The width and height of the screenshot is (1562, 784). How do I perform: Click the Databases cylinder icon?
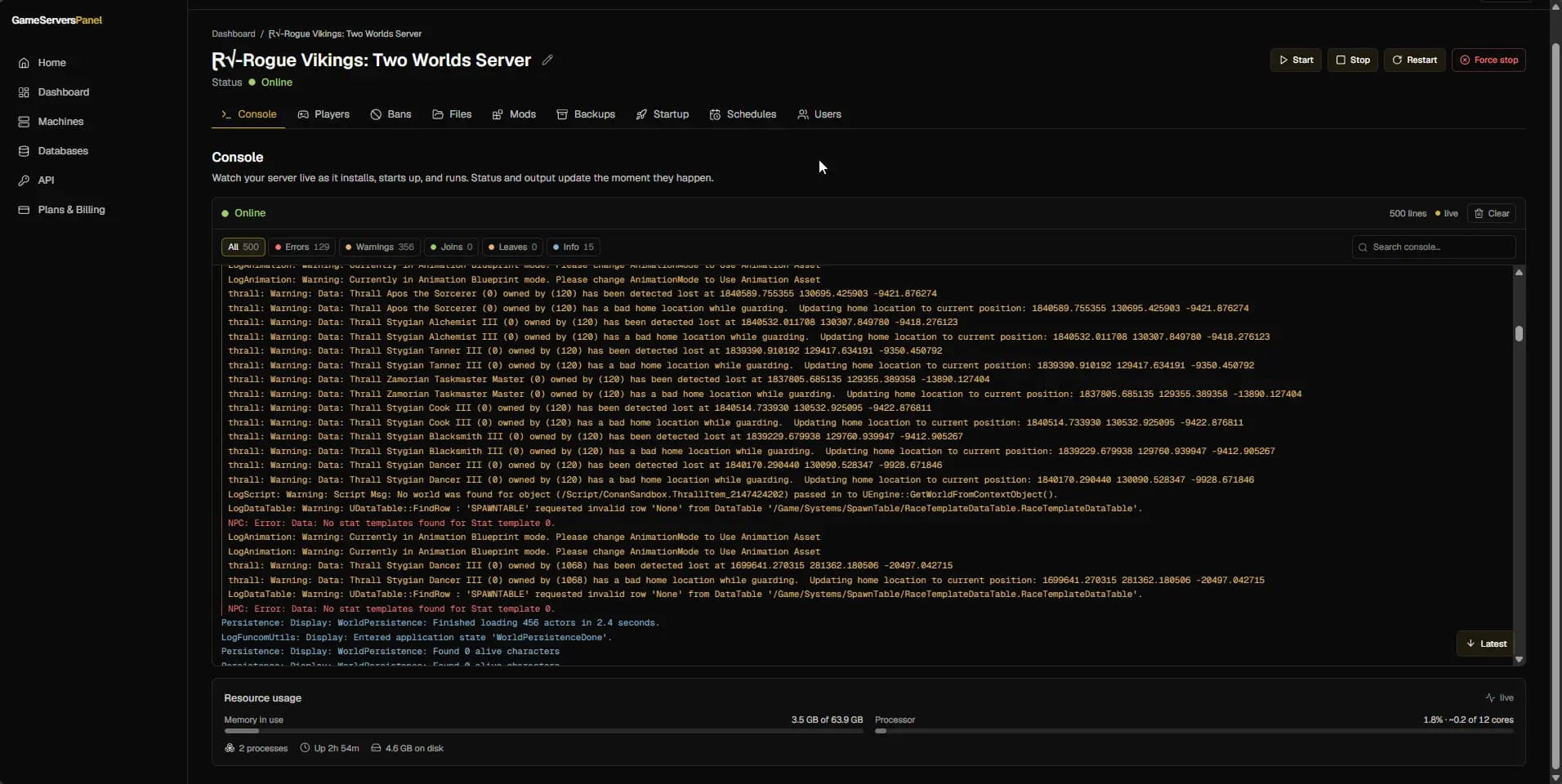click(24, 151)
